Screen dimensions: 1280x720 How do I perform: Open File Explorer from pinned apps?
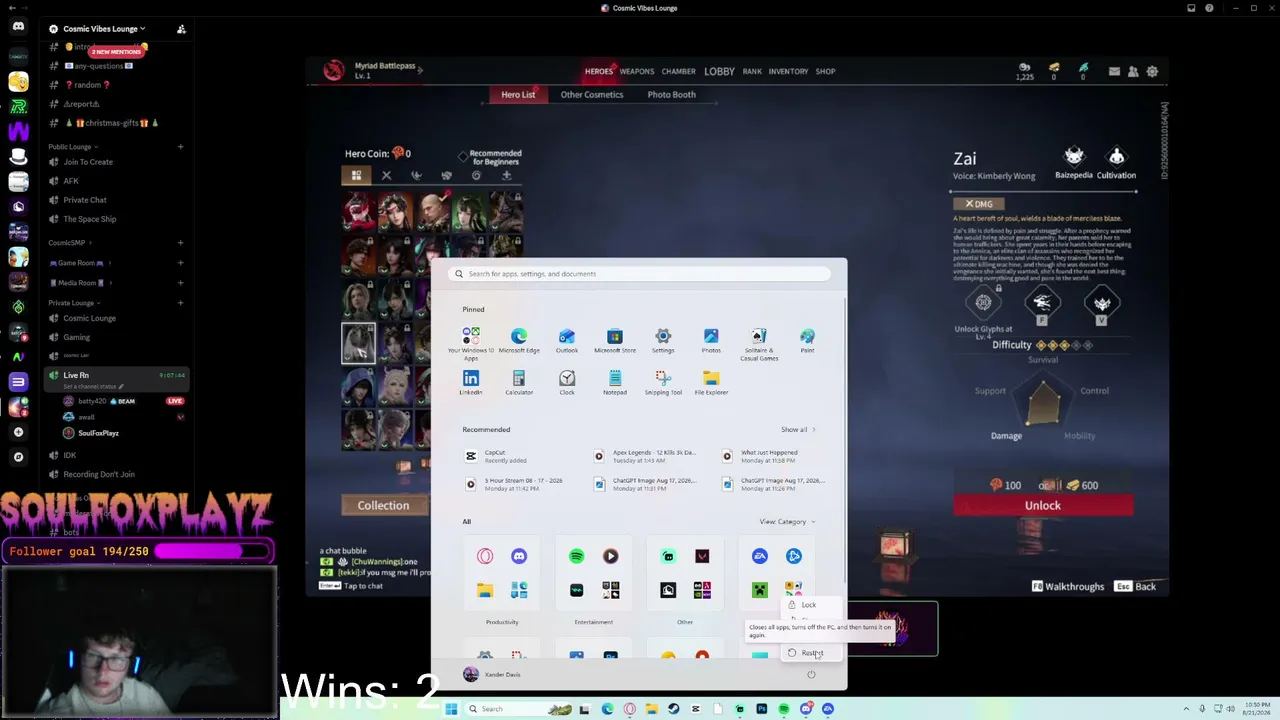click(711, 382)
